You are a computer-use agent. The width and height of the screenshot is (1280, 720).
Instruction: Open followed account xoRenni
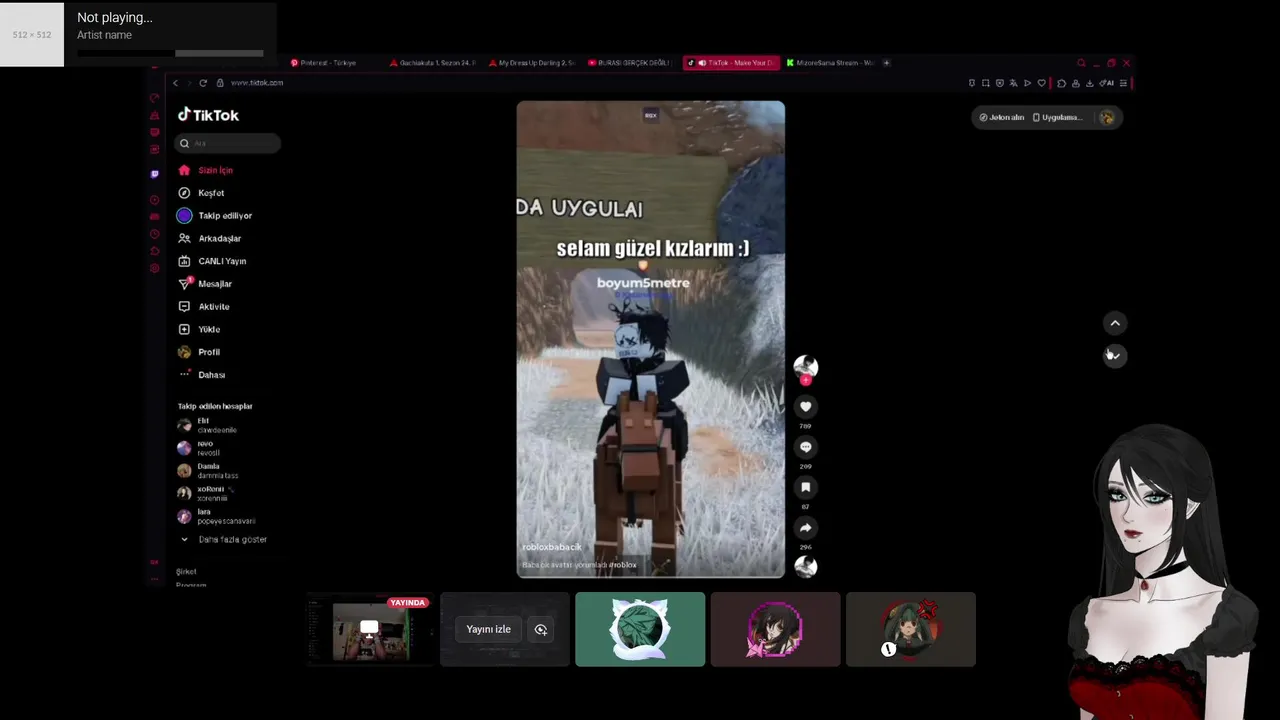[205, 493]
